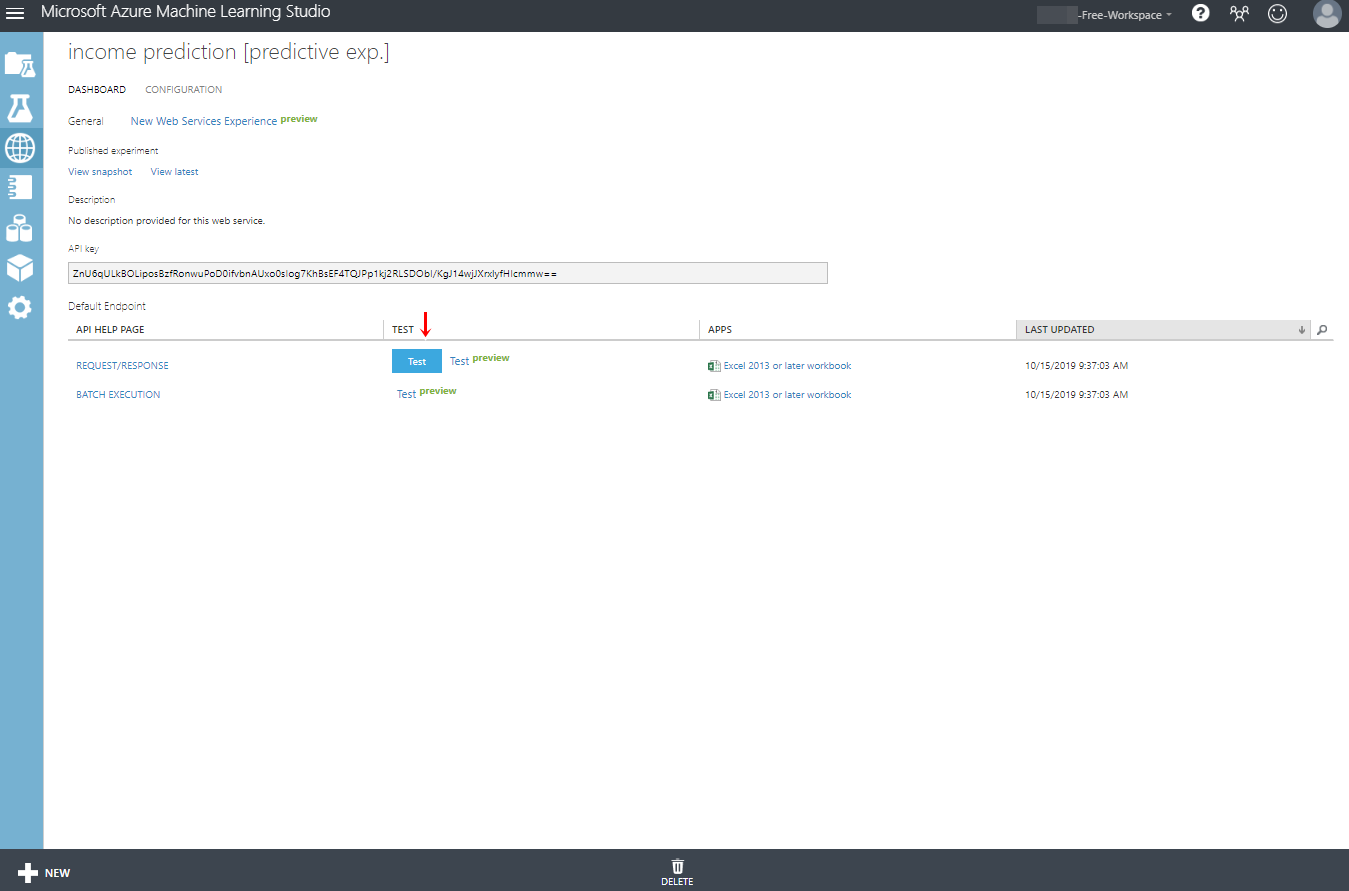Switch to the DASHBOARD tab

[97, 90]
